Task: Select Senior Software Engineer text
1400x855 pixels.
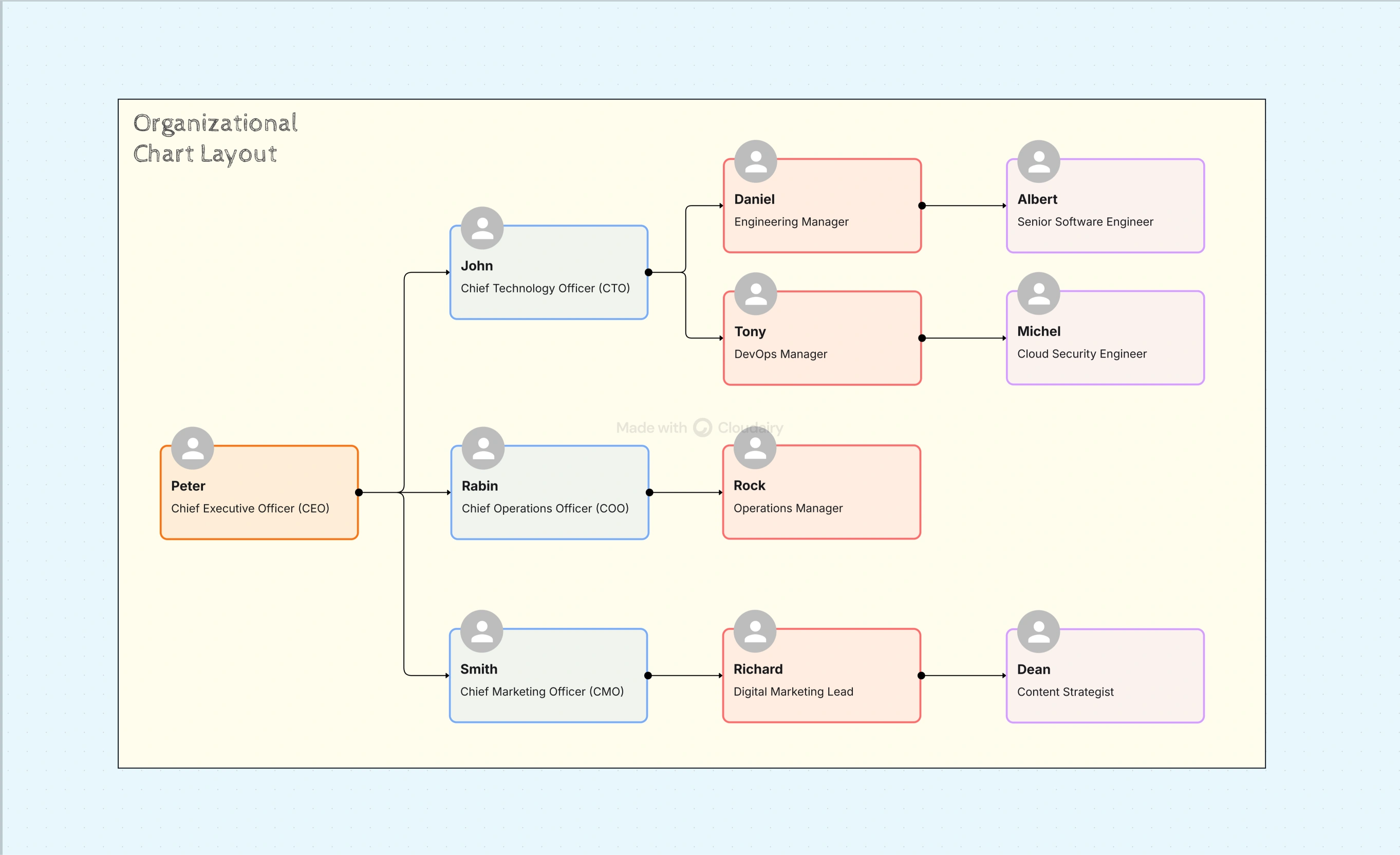Action: tap(1085, 221)
